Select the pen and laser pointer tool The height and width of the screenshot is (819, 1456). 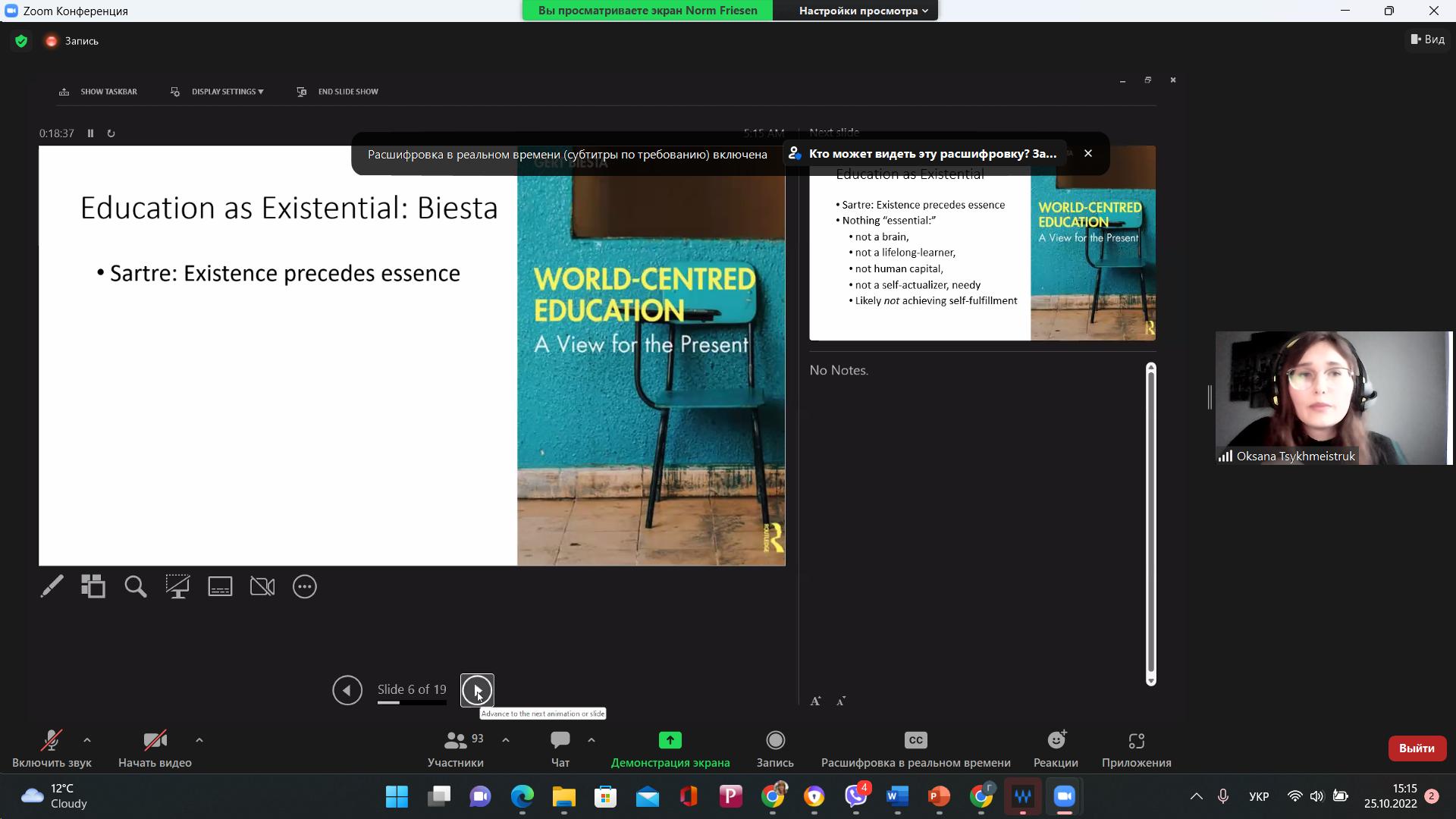pyautogui.click(x=52, y=586)
